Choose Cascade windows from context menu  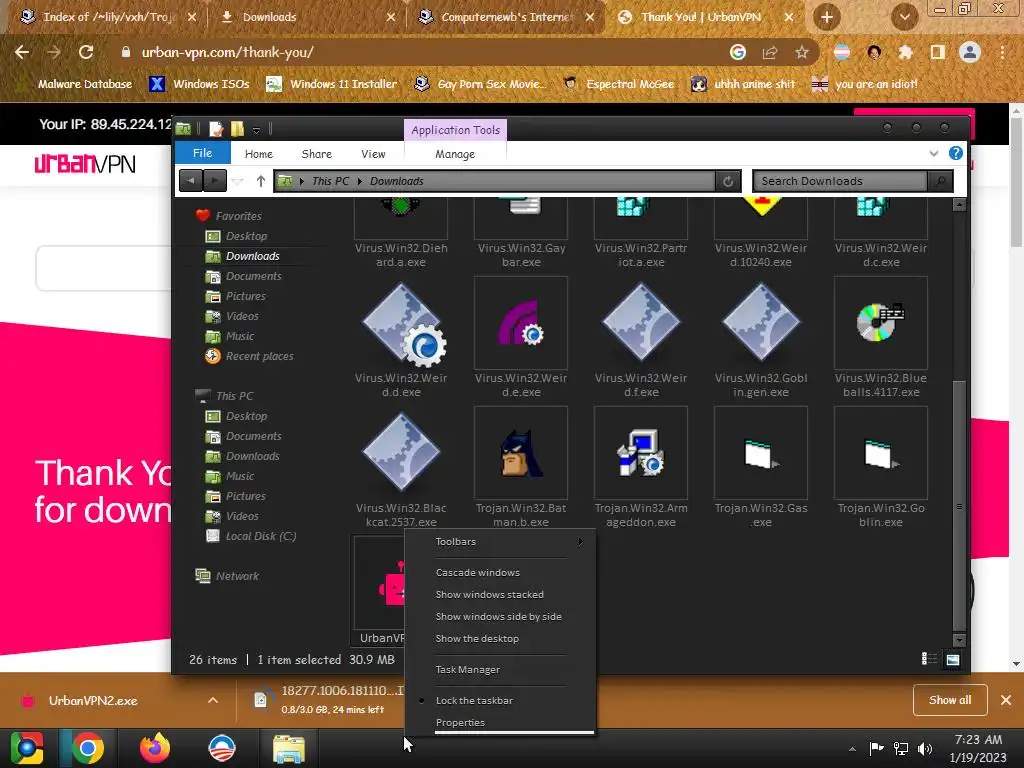(x=477, y=572)
